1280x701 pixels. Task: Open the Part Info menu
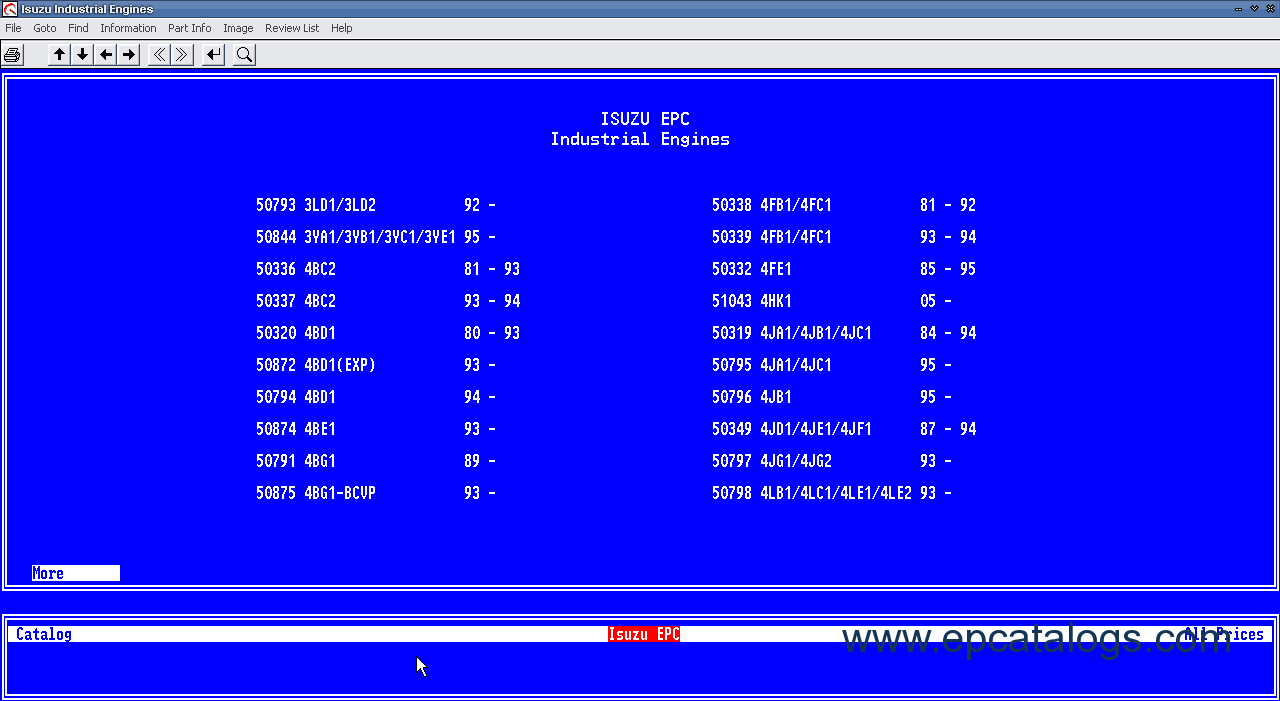[190, 28]
